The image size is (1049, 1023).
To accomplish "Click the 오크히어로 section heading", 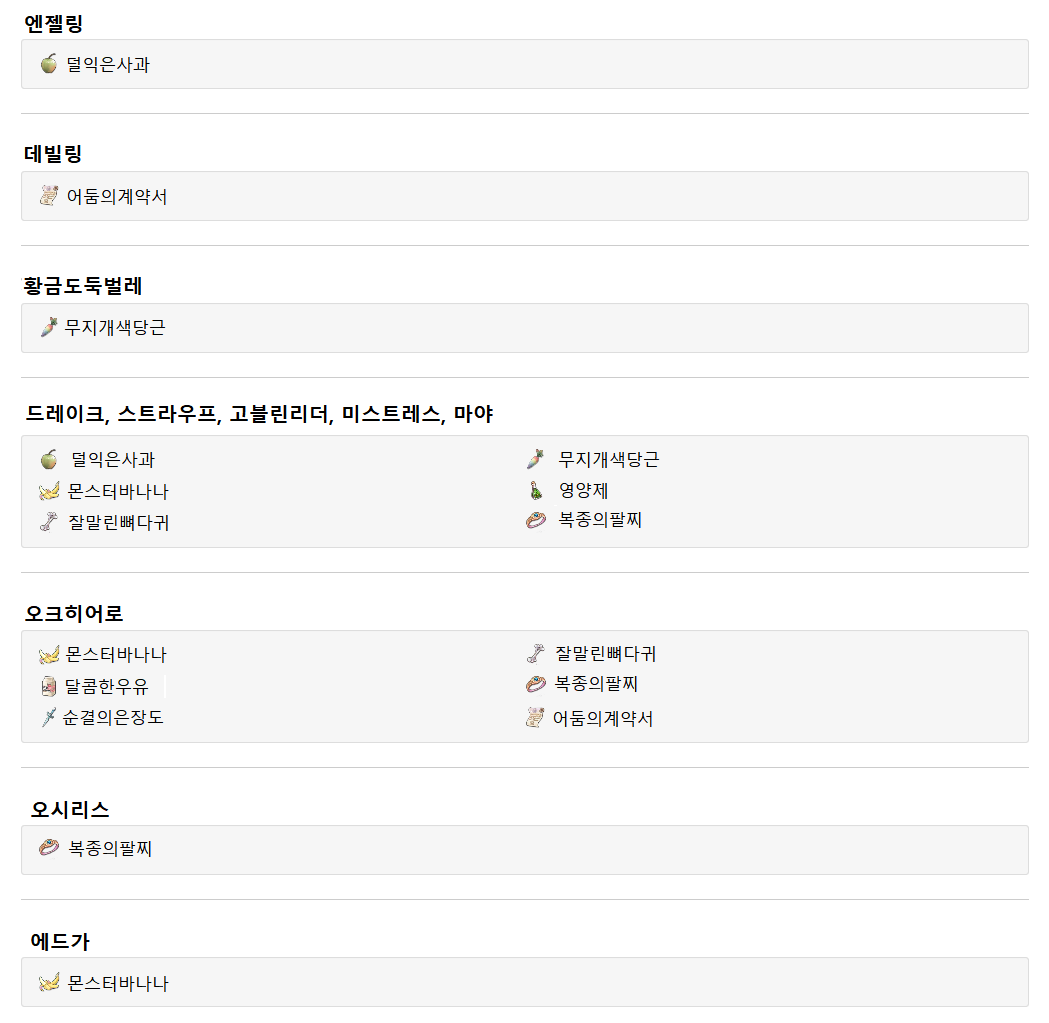I will (x=74, y=614).
